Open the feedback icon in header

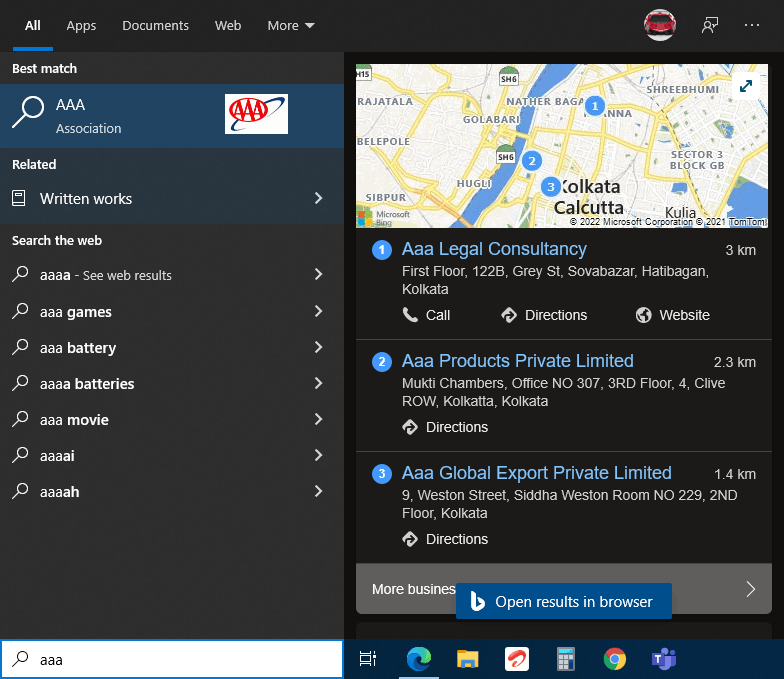710,25
